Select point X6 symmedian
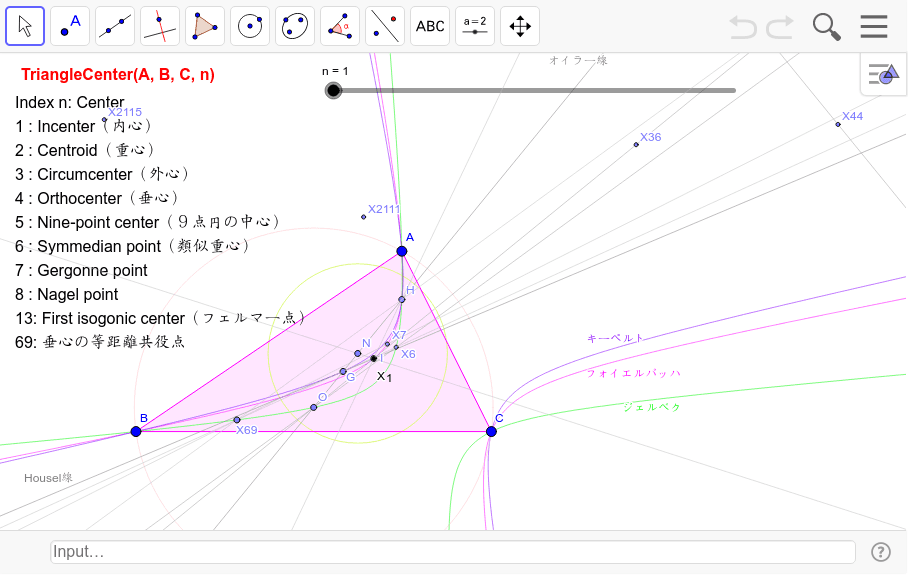The height and width of the screenshot is (575, 908). (396, 347)
